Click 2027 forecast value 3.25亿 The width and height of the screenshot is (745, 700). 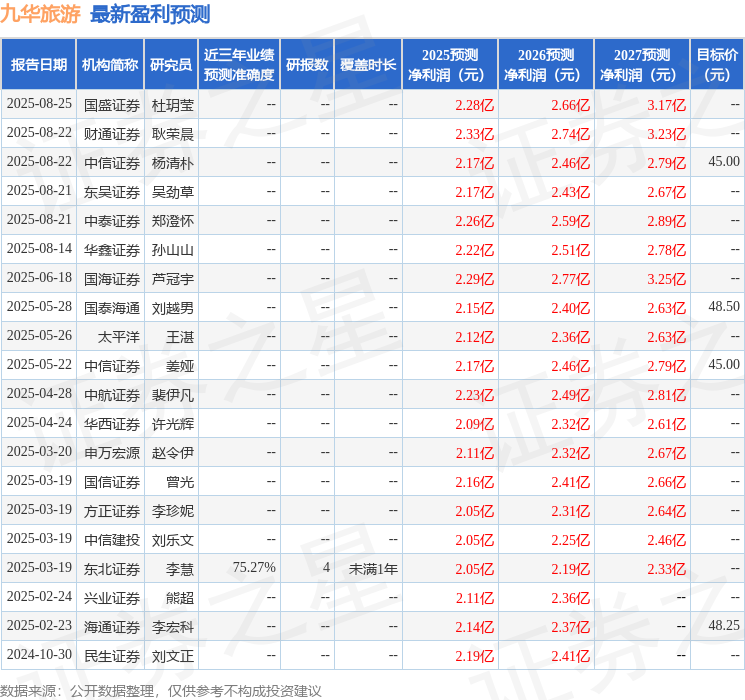(x=666, y=279)
